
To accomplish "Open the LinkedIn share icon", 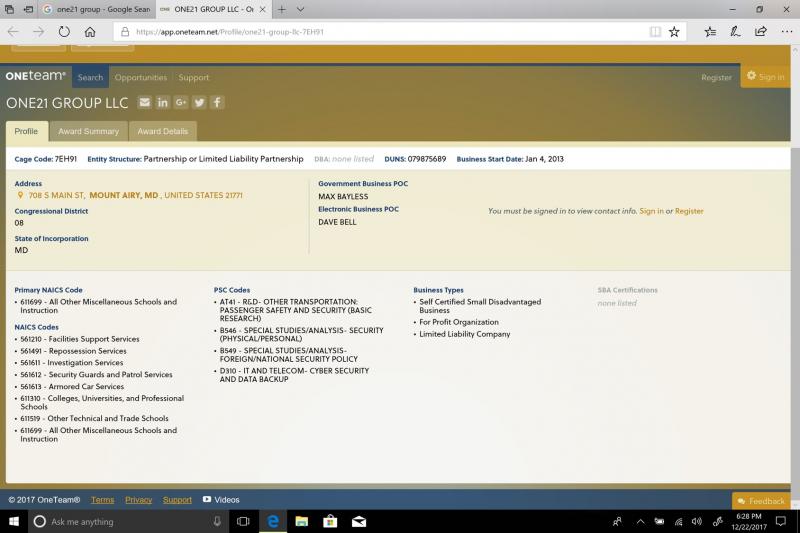I will point(163,103).
